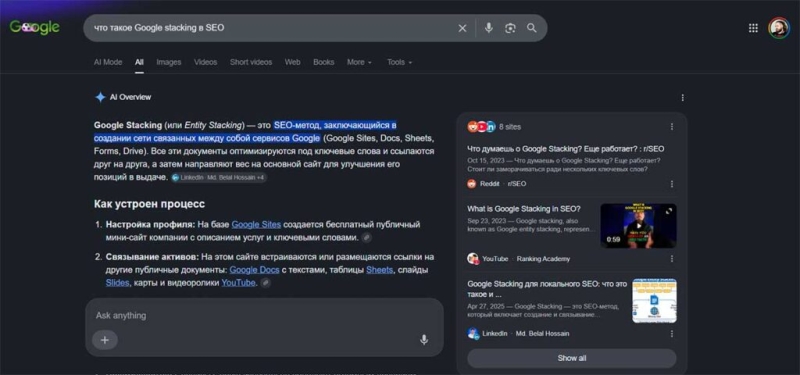800x375 pixels.
Task: Click the 'AI Overview' label
Action: pyautogui.click(x=130, y=97)
